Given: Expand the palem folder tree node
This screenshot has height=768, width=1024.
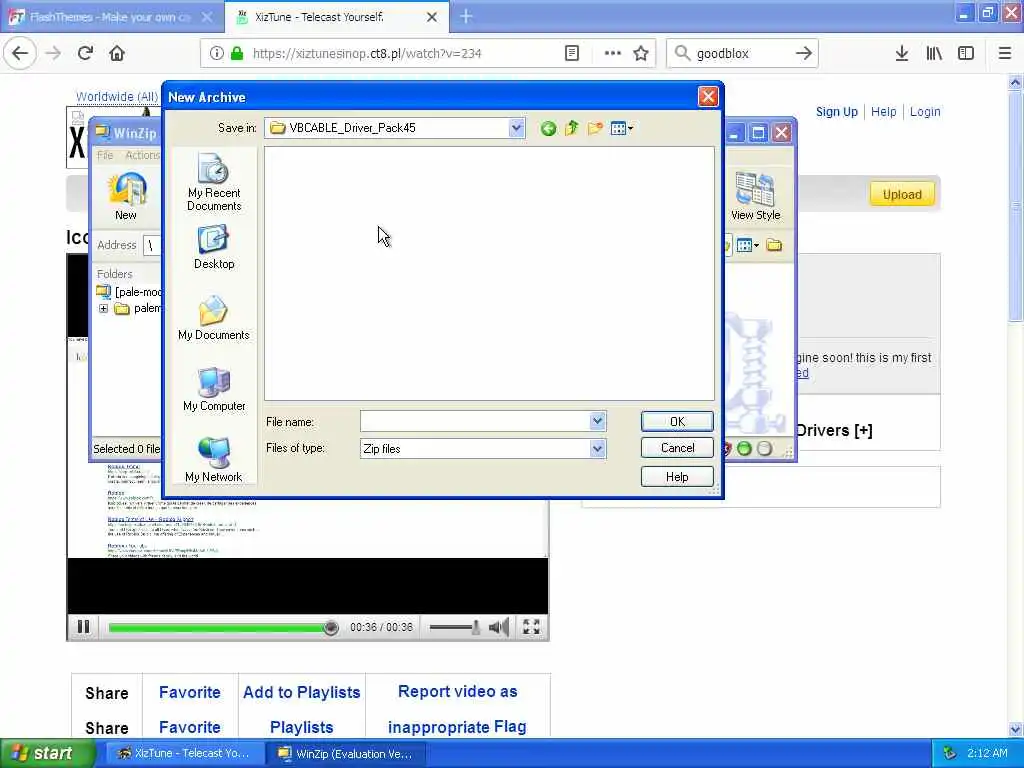Looking at the screenshot, I should click(103, 308).
